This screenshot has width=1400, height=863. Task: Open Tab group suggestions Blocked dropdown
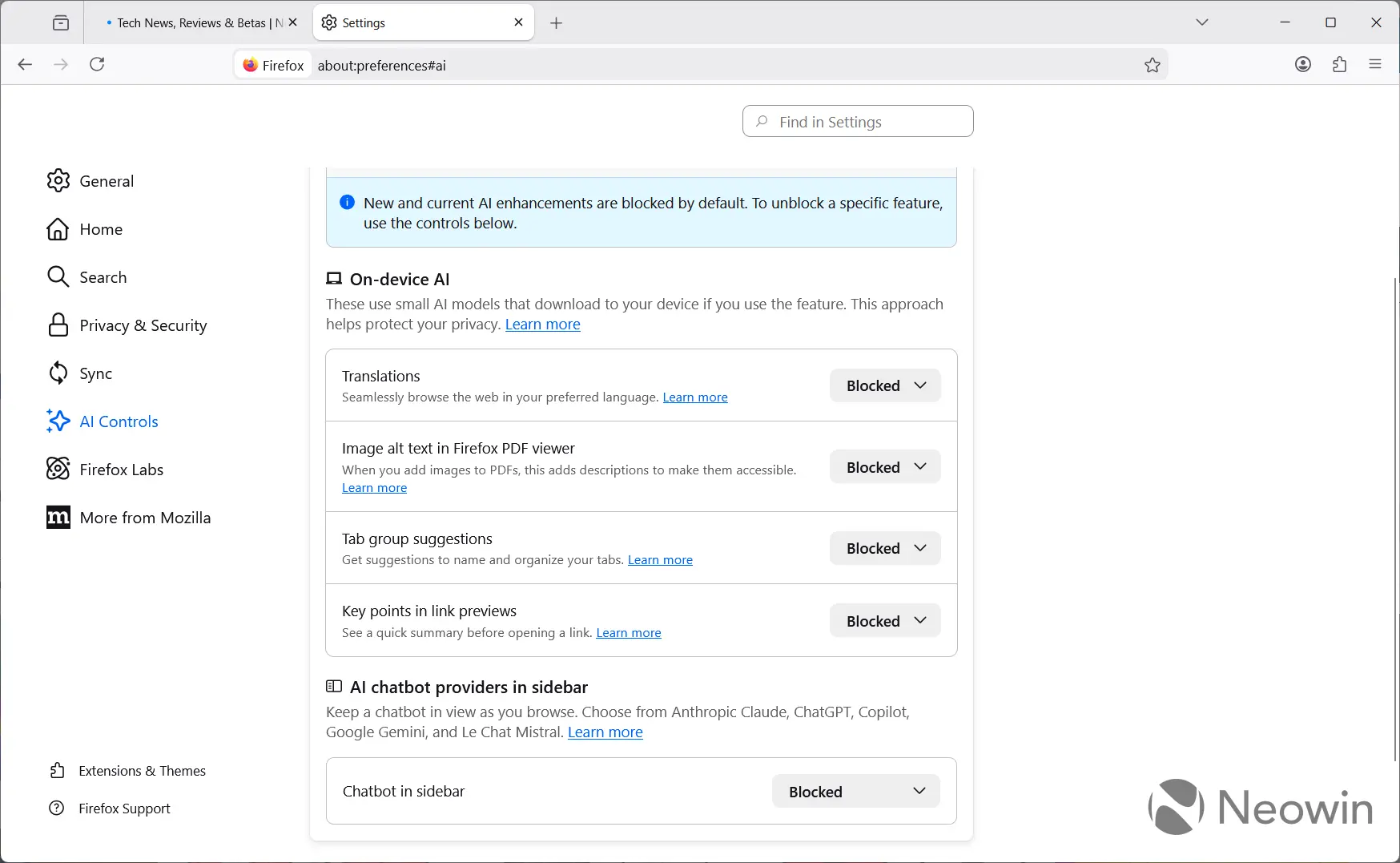pyautogui.click(x=884, y=548)
